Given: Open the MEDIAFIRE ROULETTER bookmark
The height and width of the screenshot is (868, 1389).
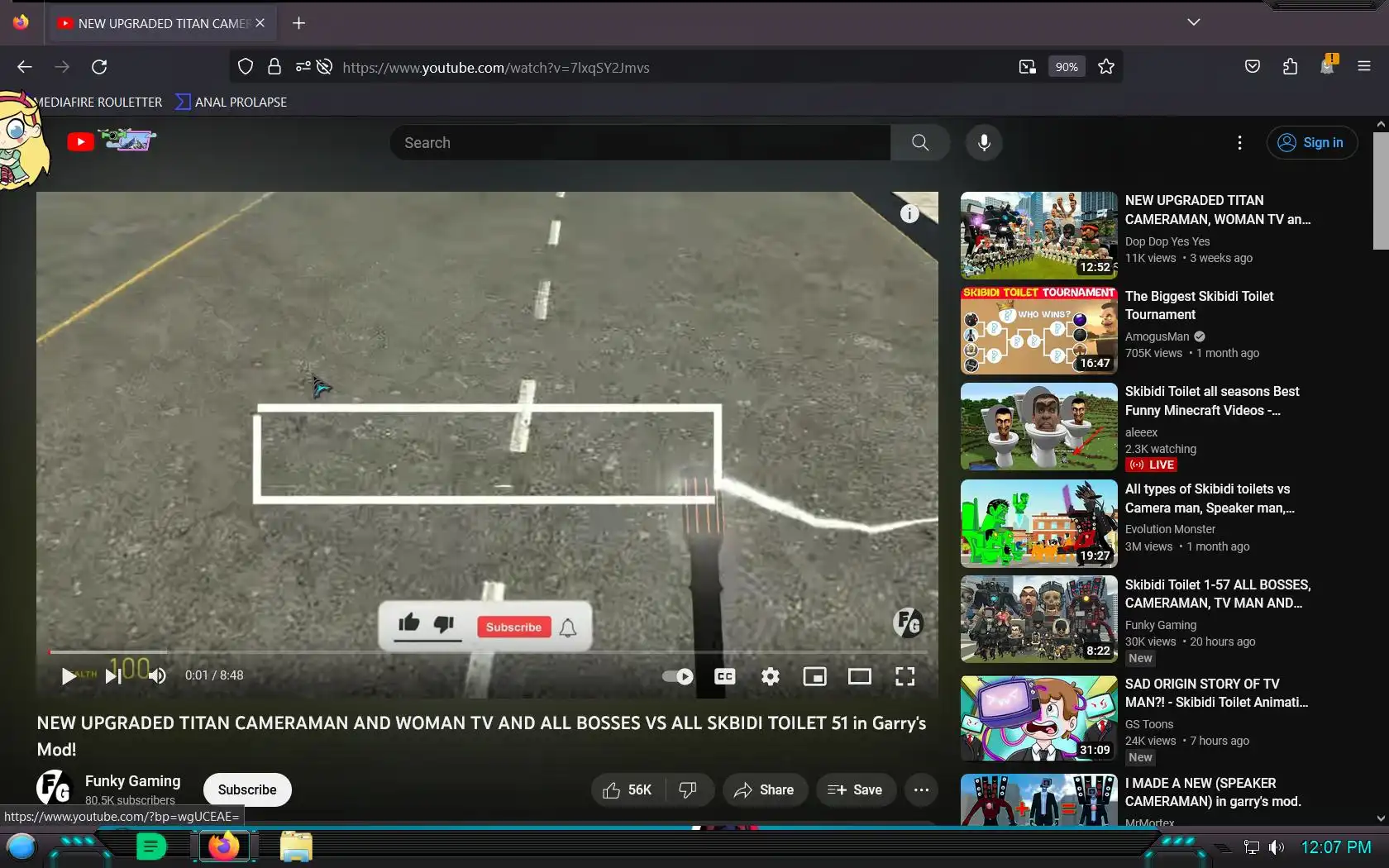Looking at the screenshot, I should [99, 102].
